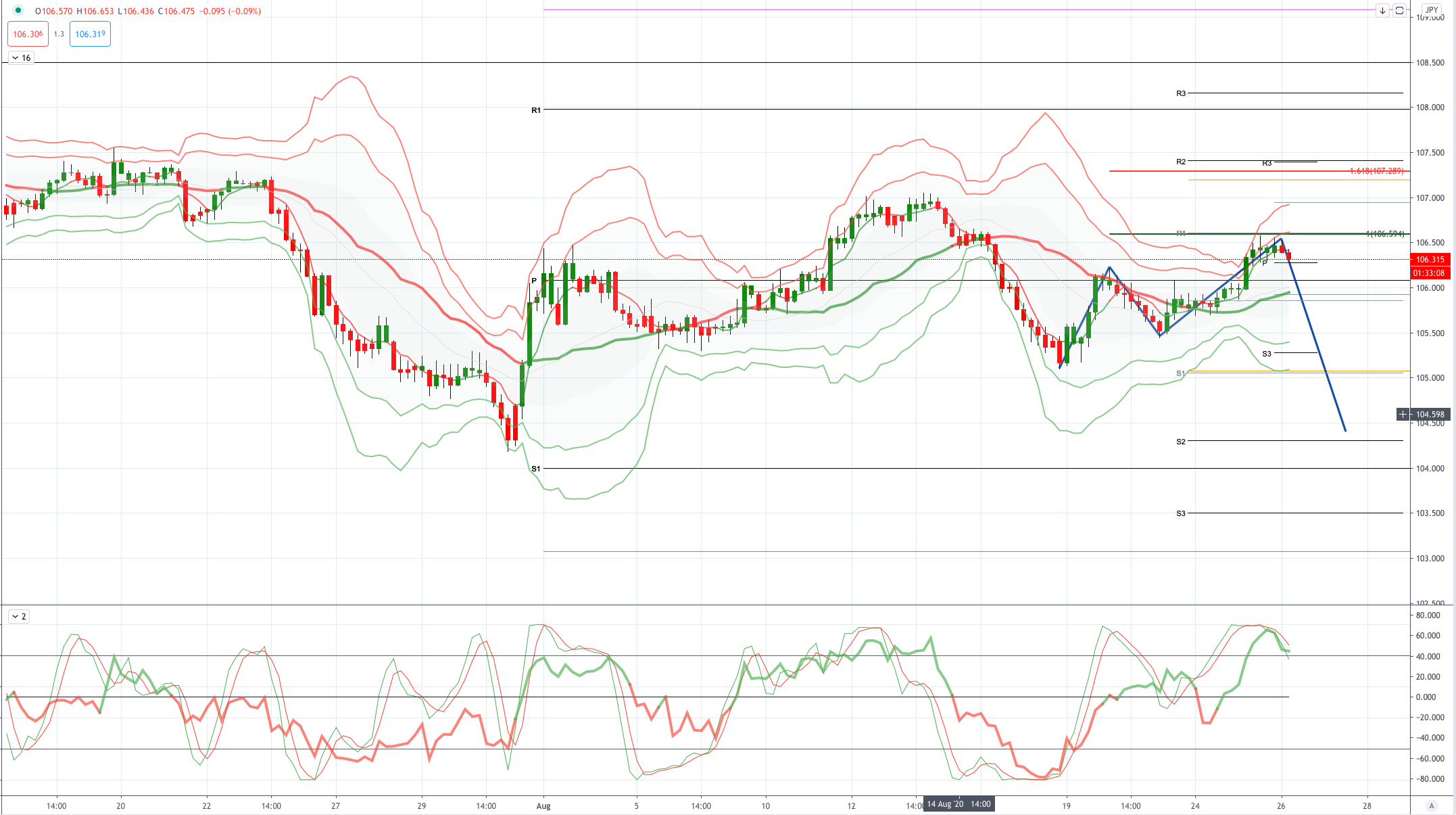
Task: Click the maximize chart pane icon
Action: [1400, 10]
